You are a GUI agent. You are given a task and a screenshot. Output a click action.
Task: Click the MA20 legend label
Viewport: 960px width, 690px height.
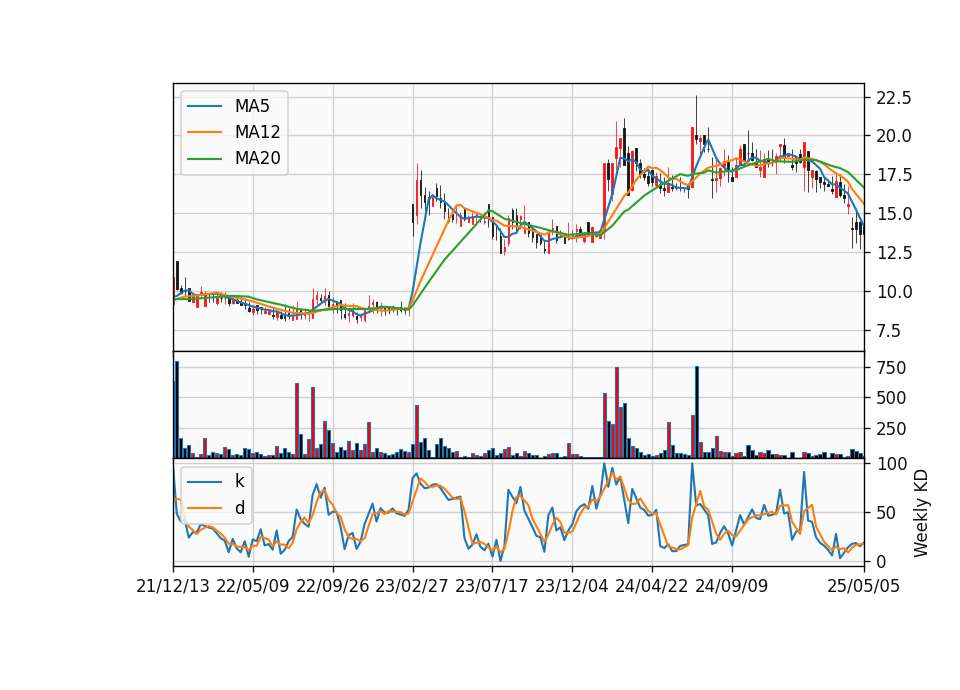tap(257, 159)
